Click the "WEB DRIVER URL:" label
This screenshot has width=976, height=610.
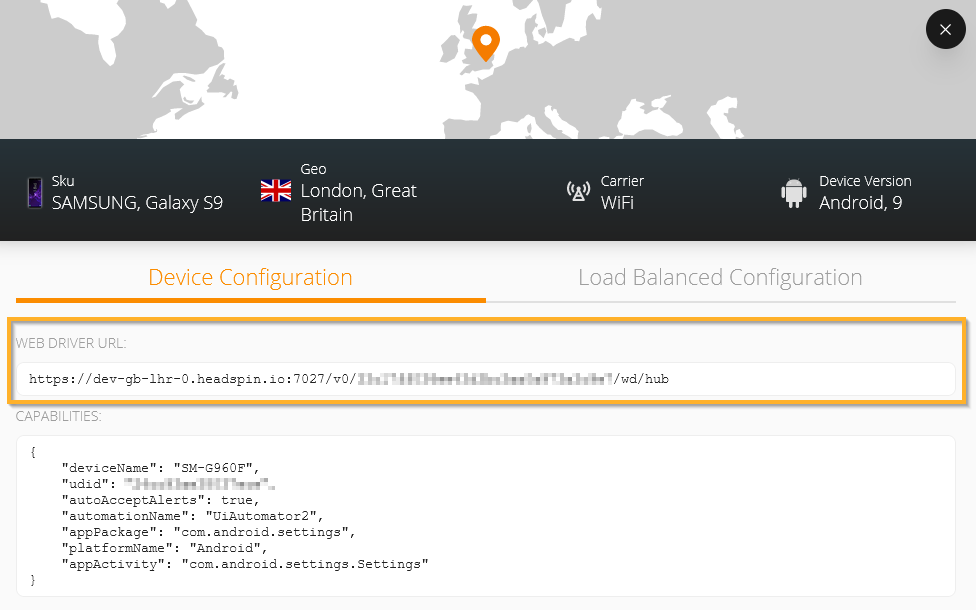[71, 344]
